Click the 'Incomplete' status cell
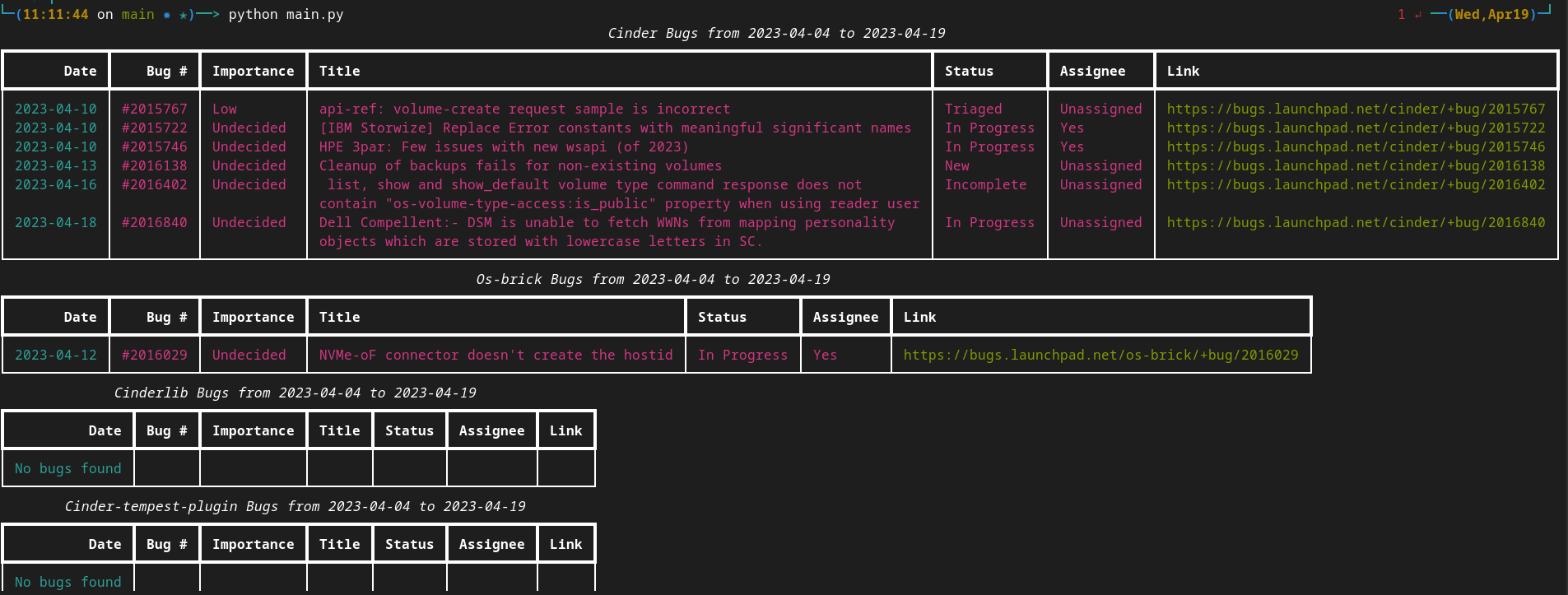The image size is (1568, 595). pos(985,184)
